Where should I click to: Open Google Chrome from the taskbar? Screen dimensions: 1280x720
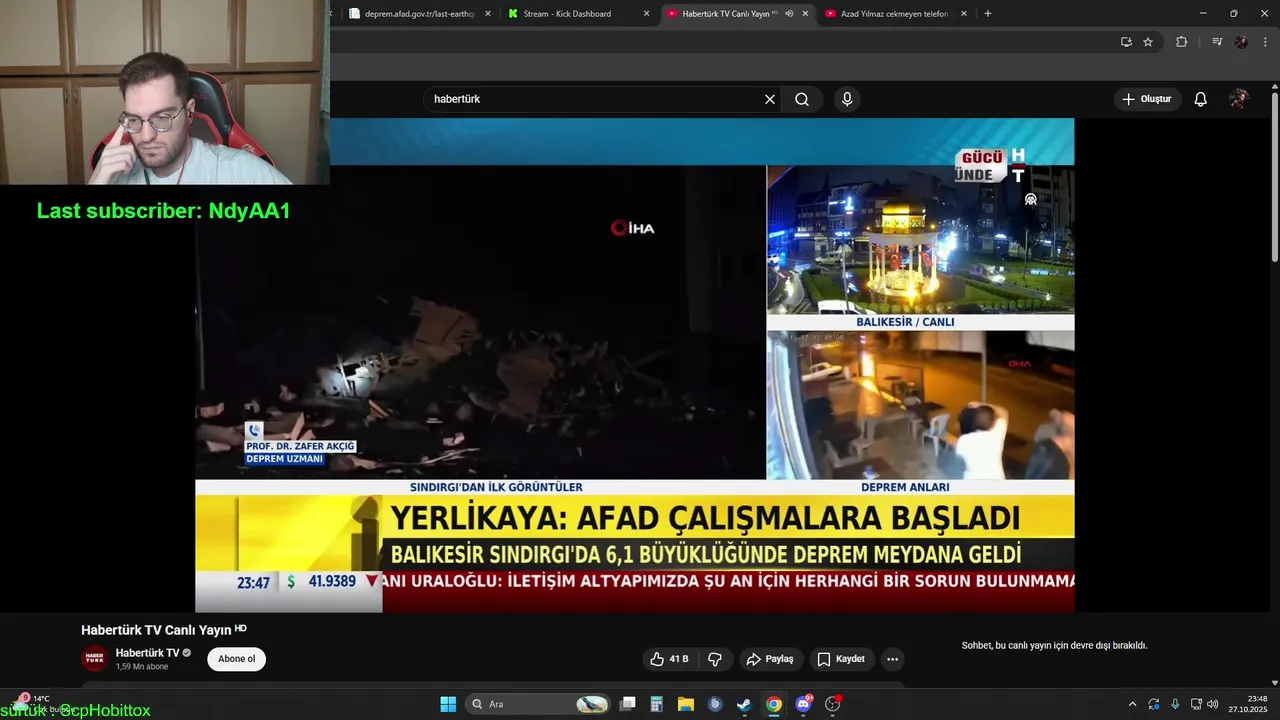click(x=774, y=704)
